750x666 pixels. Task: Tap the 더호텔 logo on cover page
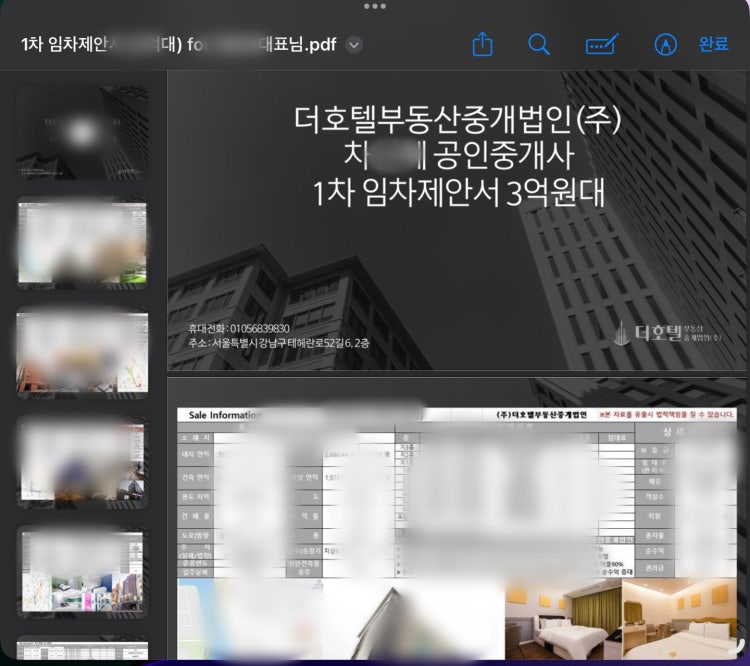[668, 333]
